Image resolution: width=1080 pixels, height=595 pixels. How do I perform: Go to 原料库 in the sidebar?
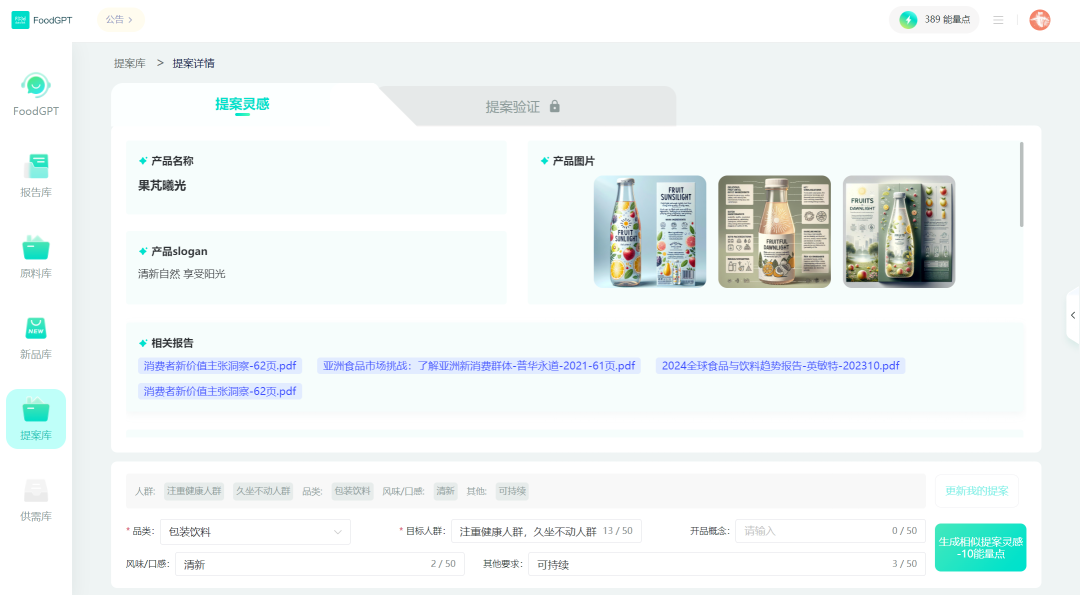[36, 249]
